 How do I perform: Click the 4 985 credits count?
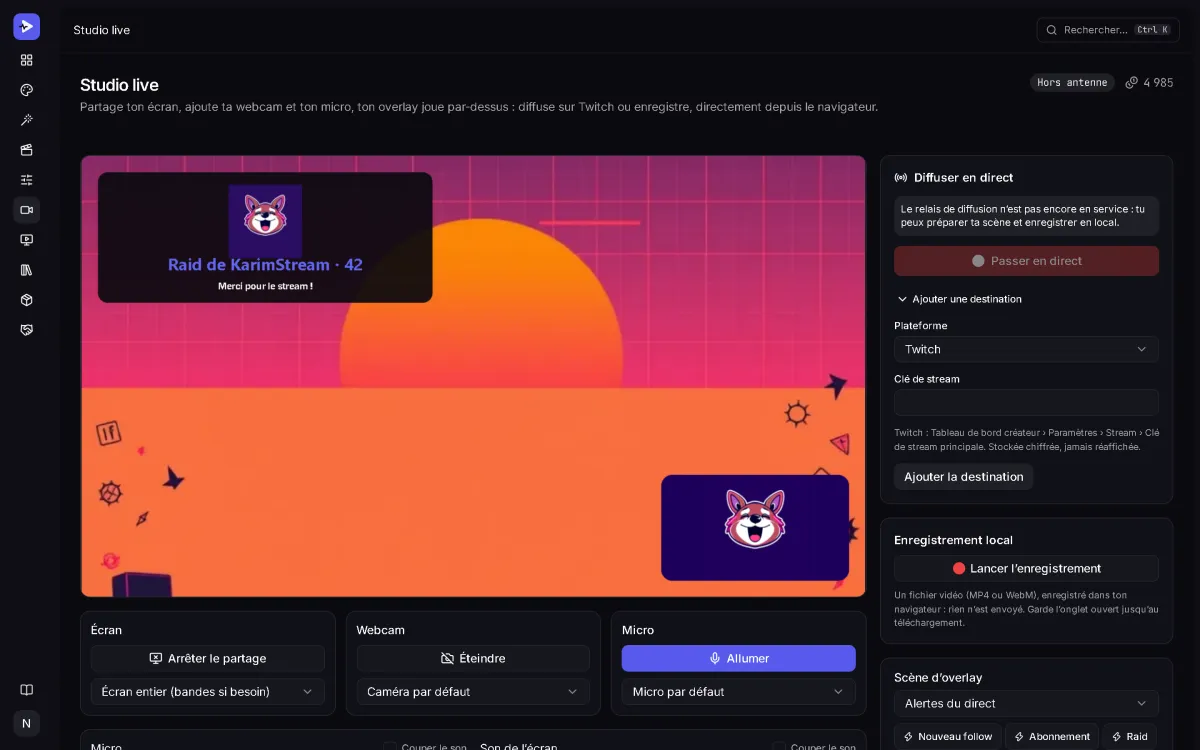[x=1158, y=82]
